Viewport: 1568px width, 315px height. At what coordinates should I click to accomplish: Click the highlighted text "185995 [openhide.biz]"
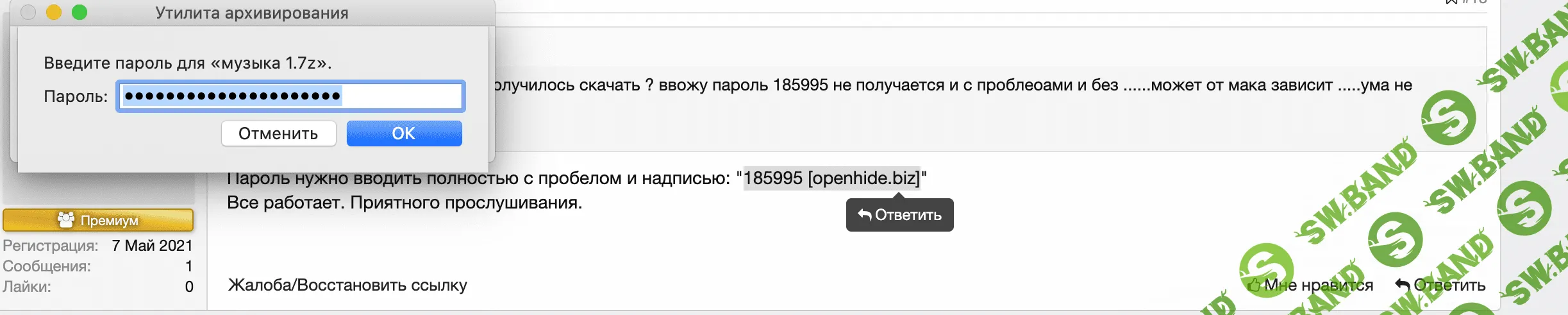tap(831, 178)
